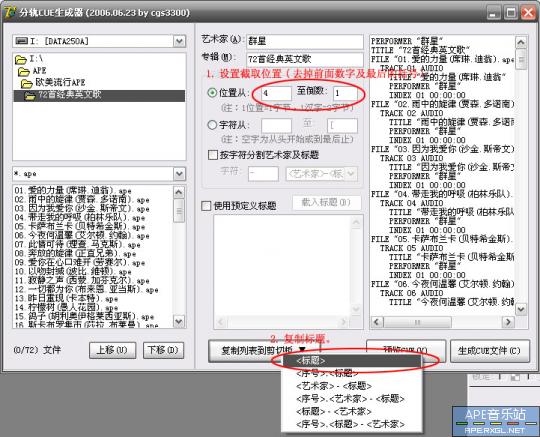This screenshot has width=540, height=437.
Task: Click the 艺术家 input field
Action: (305, 41)
